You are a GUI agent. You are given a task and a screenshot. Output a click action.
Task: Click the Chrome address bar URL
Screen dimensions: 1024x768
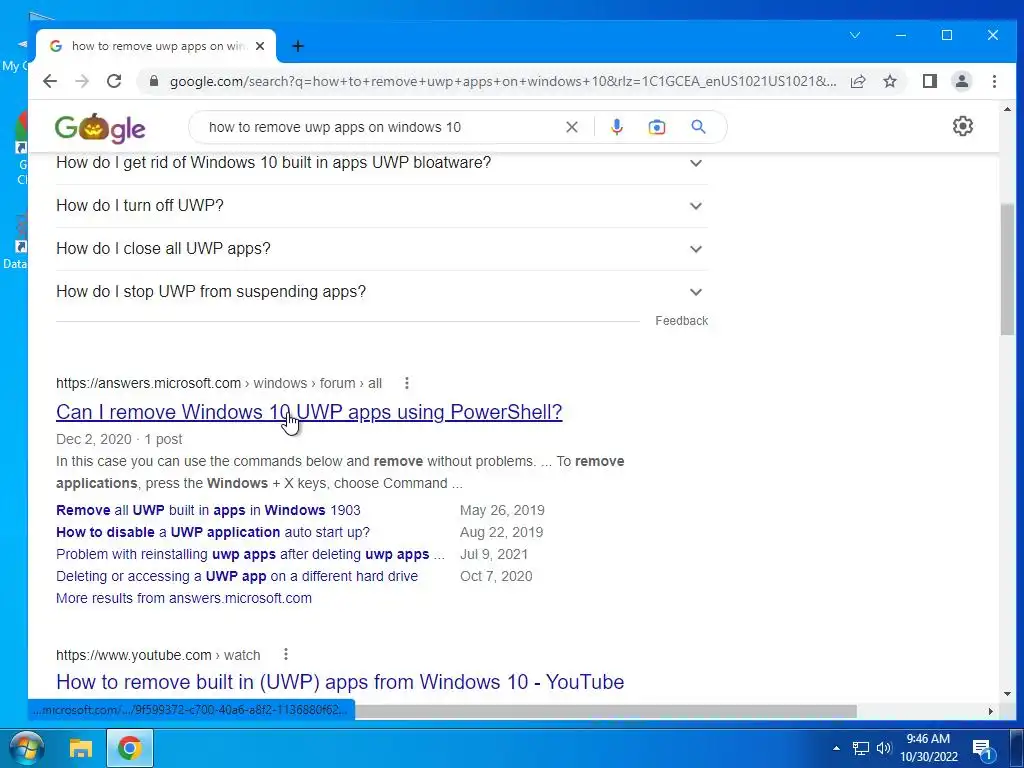(x=503, y=81)
